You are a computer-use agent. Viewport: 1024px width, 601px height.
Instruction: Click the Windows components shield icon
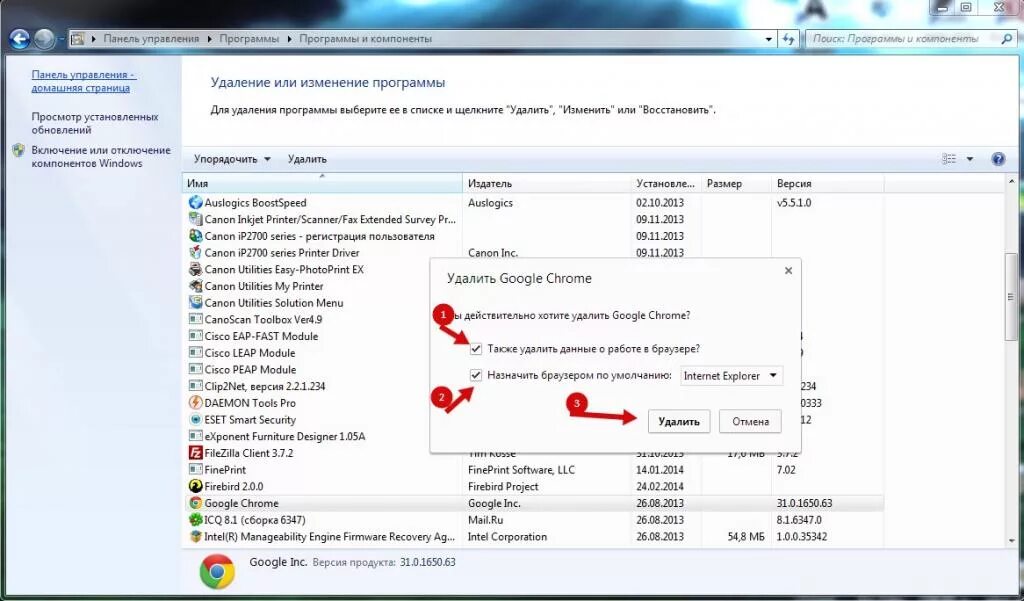pos(18,150)
